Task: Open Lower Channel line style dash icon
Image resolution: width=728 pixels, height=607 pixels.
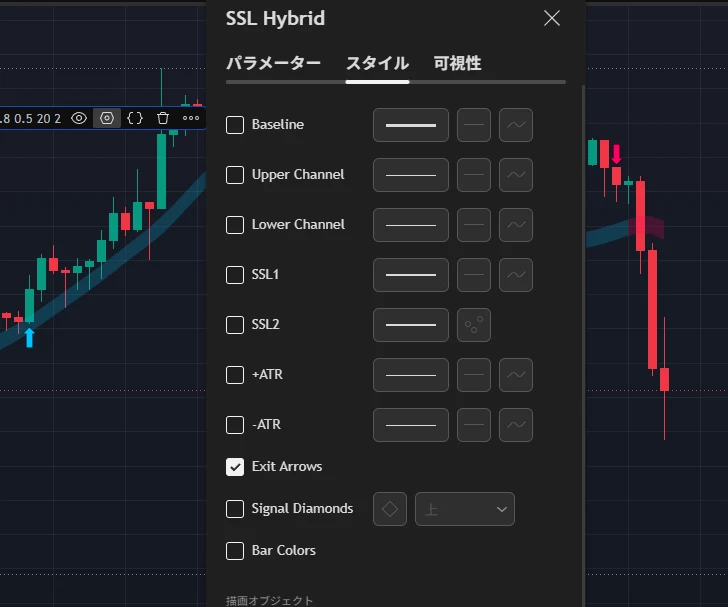Action: click(474, 225)
